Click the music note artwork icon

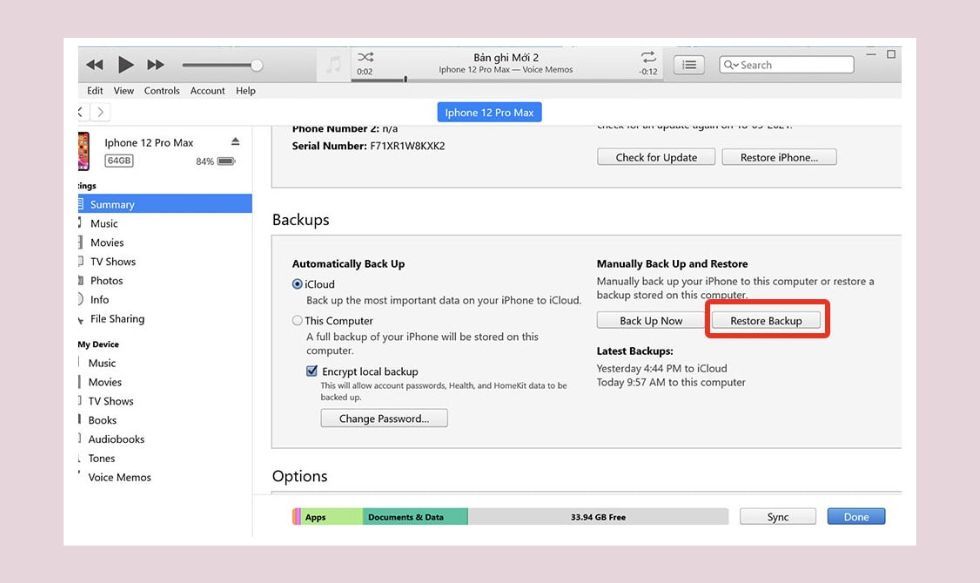[x=334, y=64]
